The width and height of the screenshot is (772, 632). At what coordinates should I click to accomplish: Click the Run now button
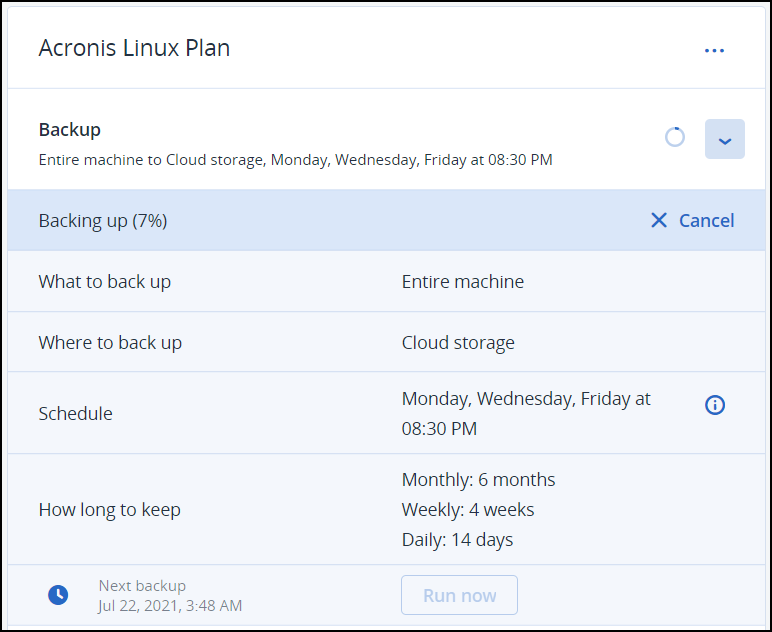459,595
